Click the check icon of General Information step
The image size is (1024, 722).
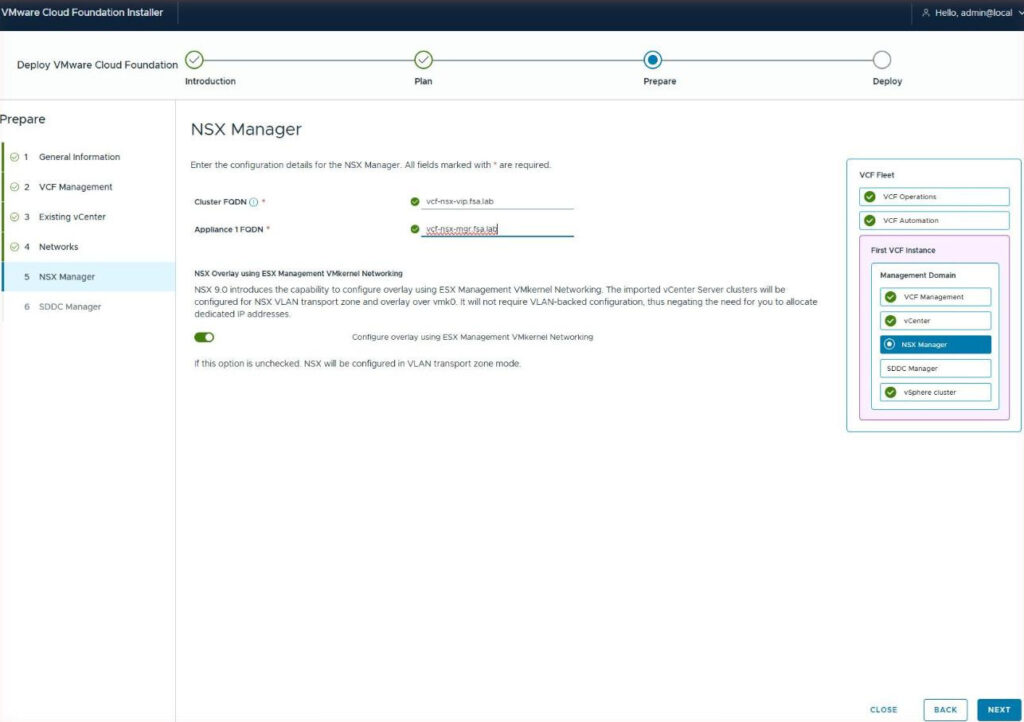(x=14, y=157)
